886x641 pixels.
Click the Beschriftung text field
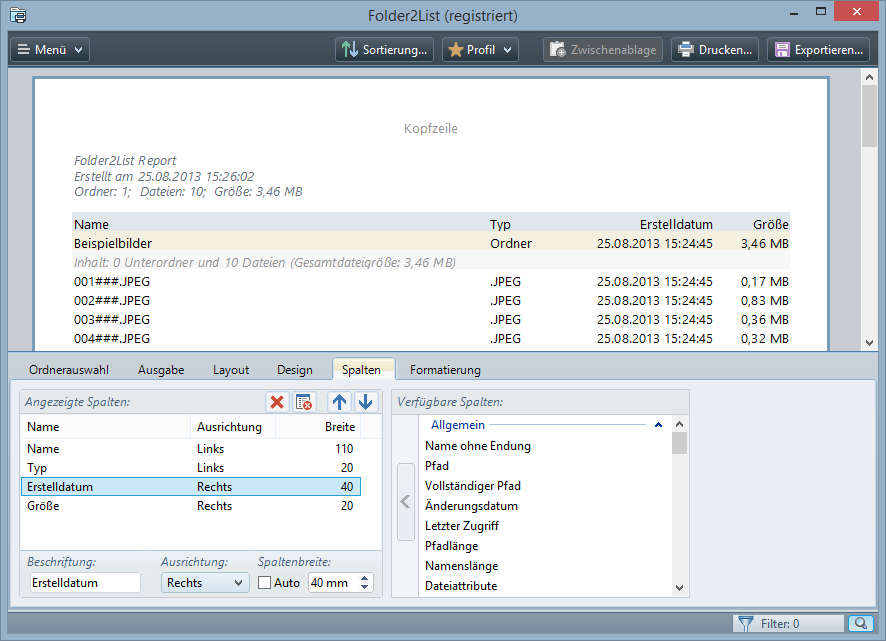[85, 583]
